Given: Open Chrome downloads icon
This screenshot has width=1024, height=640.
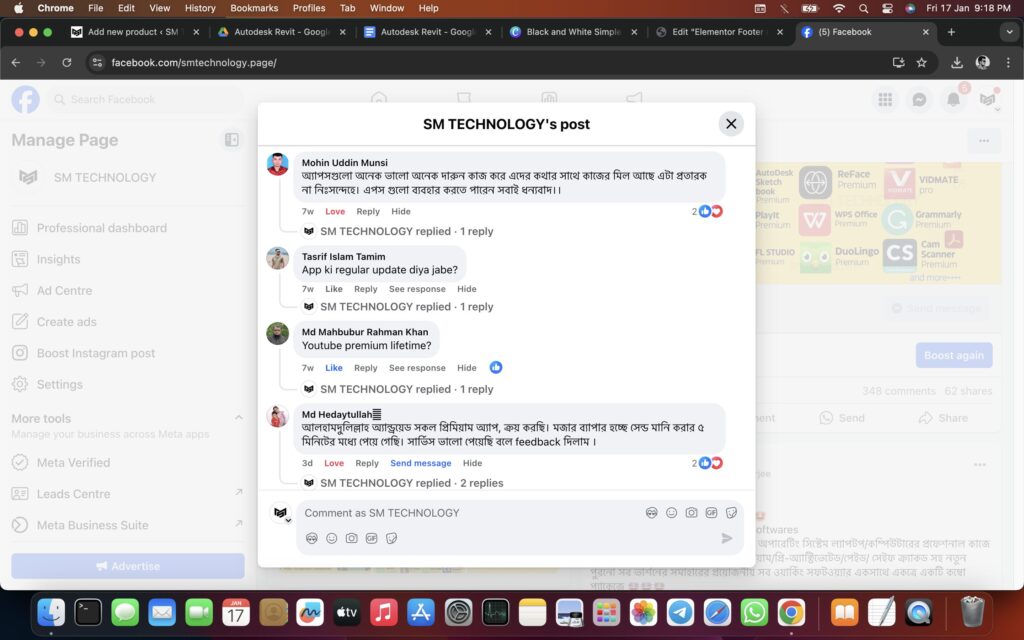Looking at the screenshot, I should 957,62.
